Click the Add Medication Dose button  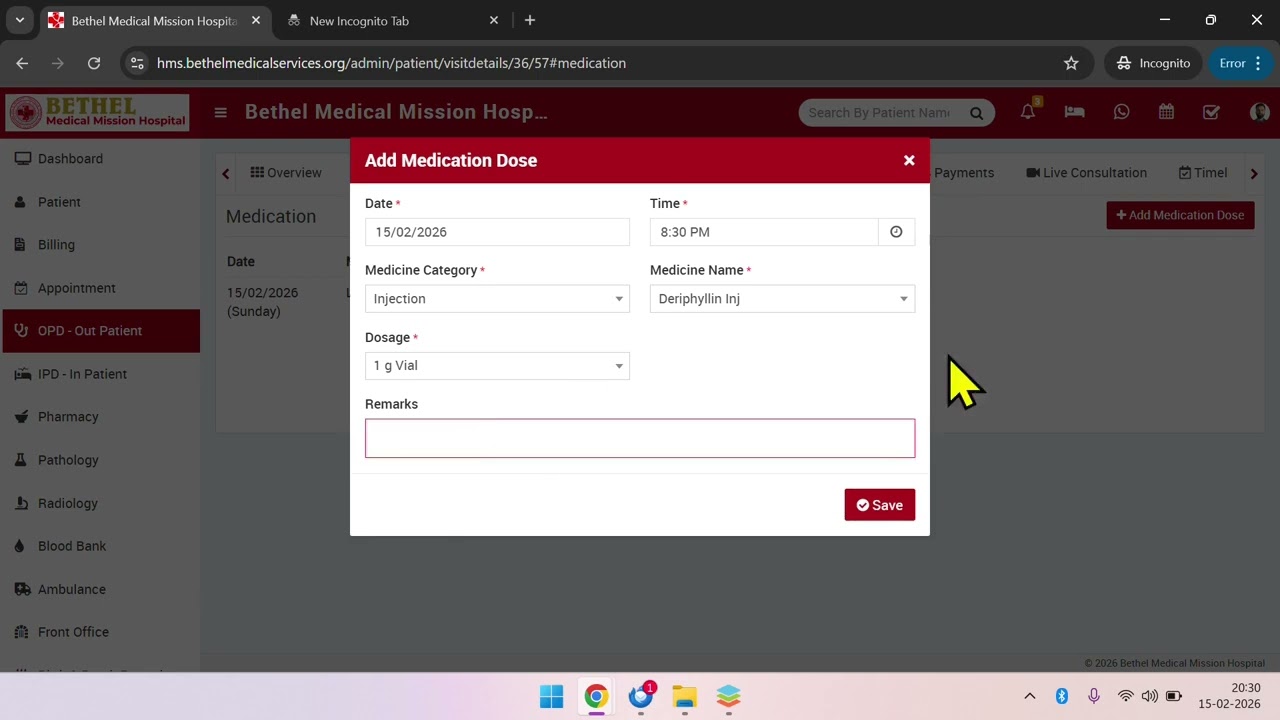(x=1180, y=215)
